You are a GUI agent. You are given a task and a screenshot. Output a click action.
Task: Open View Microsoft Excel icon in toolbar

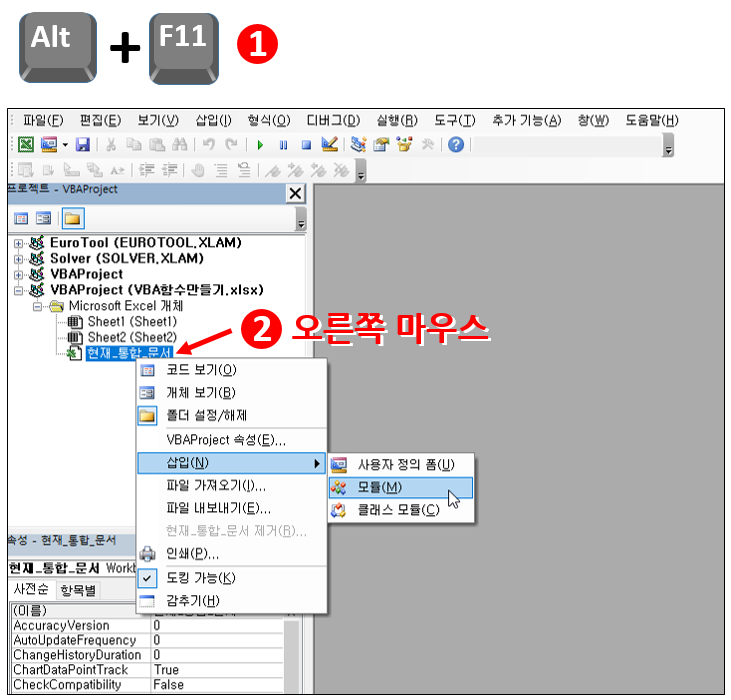pyautogui.click(x=26, y=145)
